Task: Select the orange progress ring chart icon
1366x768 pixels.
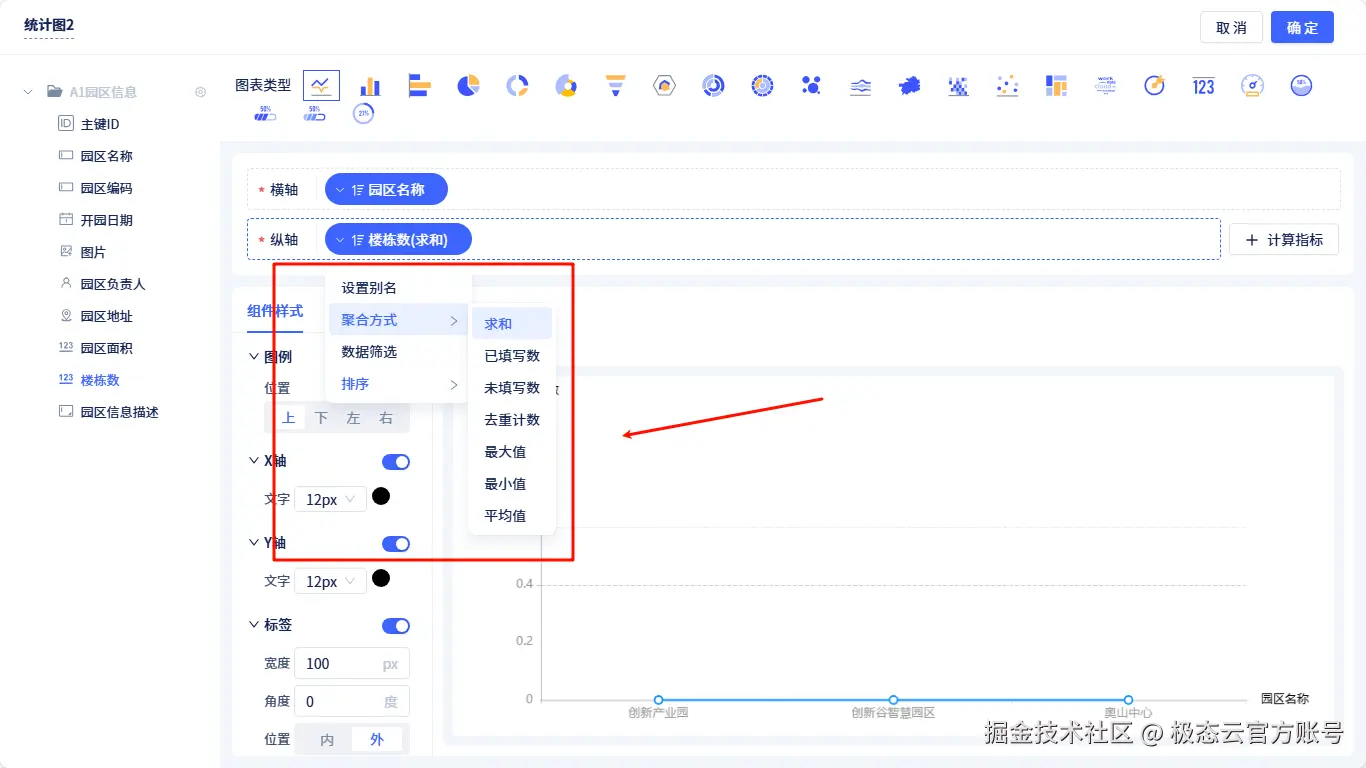Action: tap(1154, 86)
